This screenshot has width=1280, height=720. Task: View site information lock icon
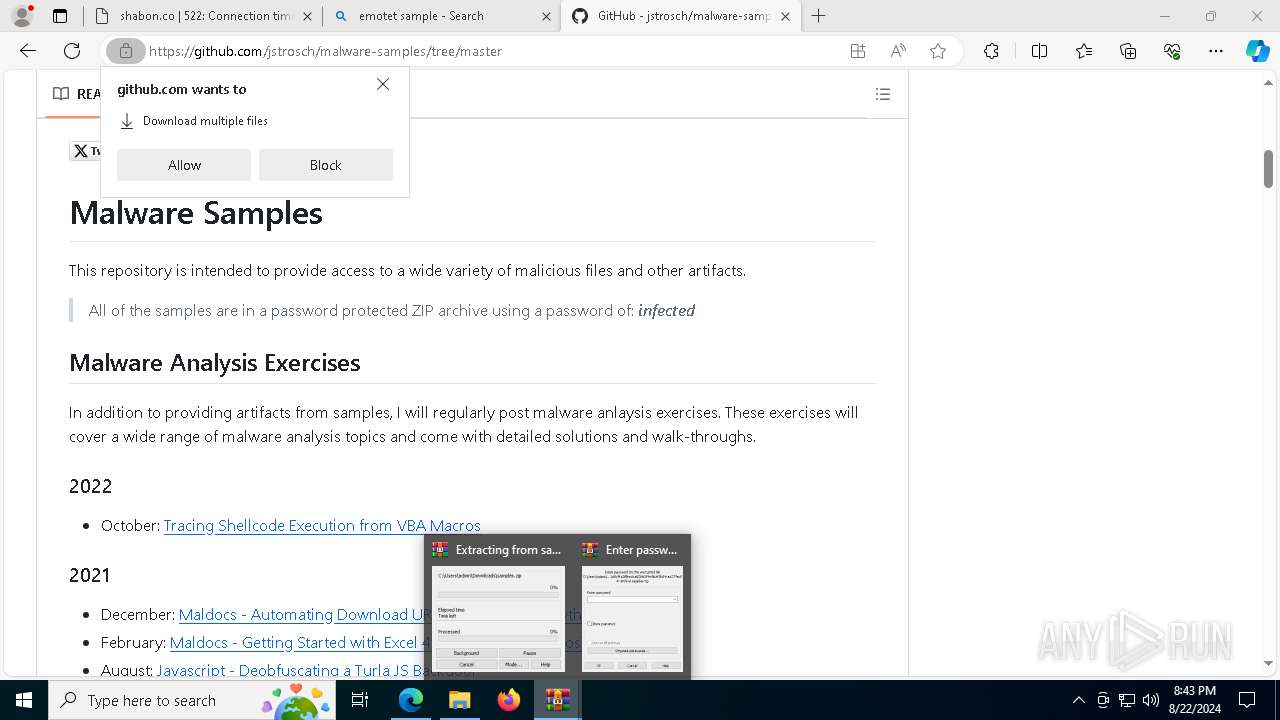click(126, 51)
